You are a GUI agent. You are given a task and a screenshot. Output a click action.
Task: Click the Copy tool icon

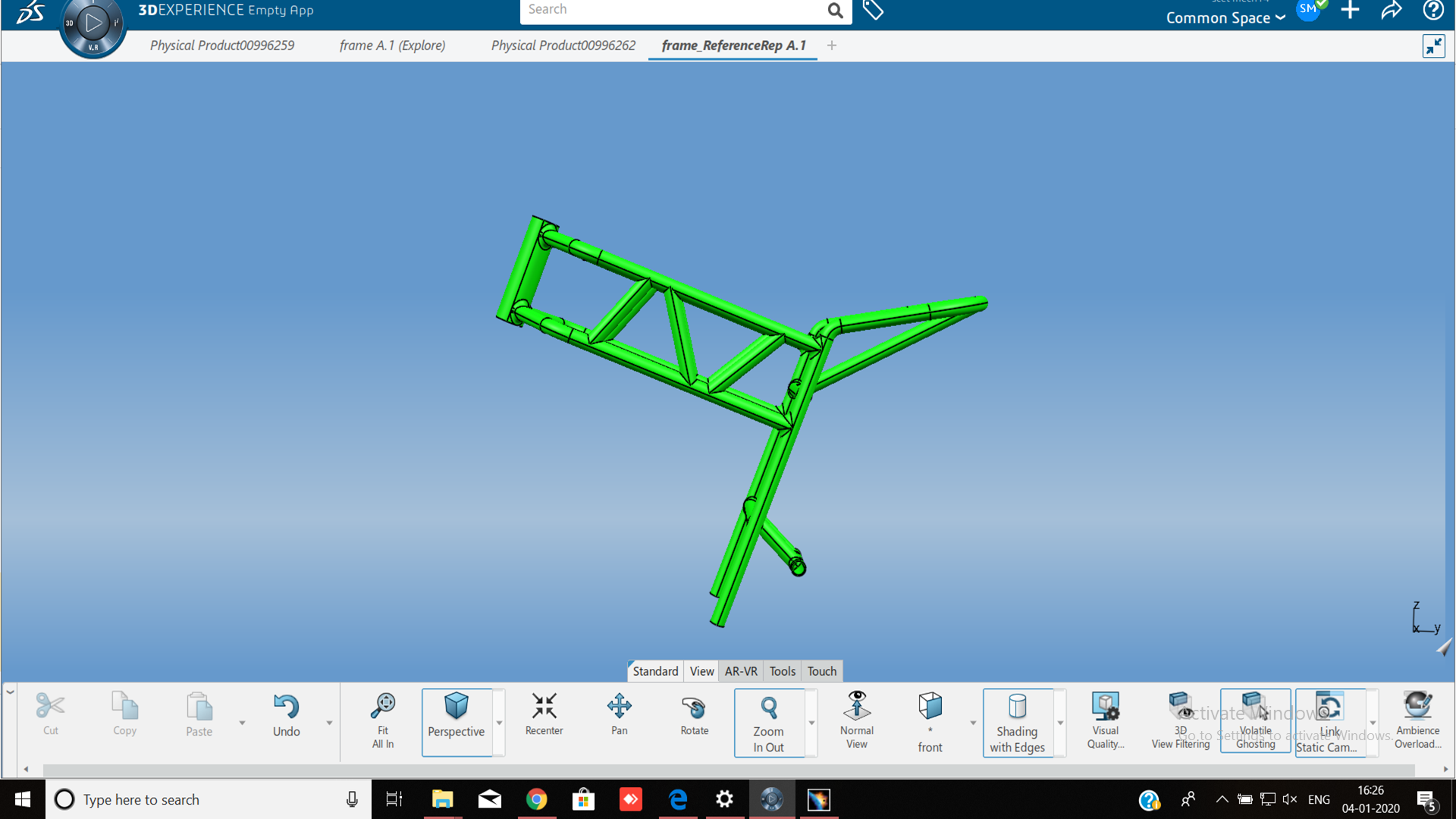(124, 706)
